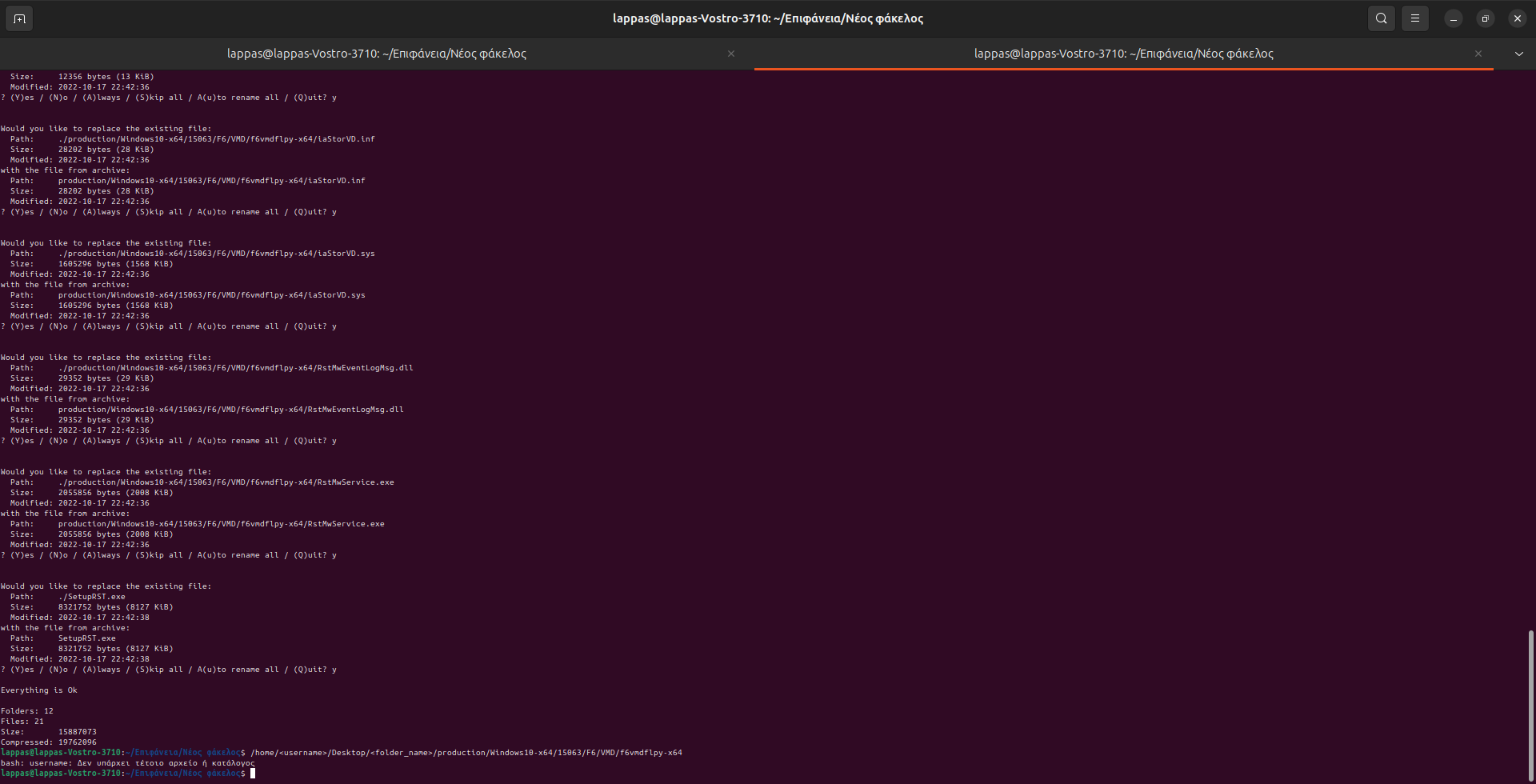
Task: Select the second terminal tab
Action: click(x=1123, y=54)
